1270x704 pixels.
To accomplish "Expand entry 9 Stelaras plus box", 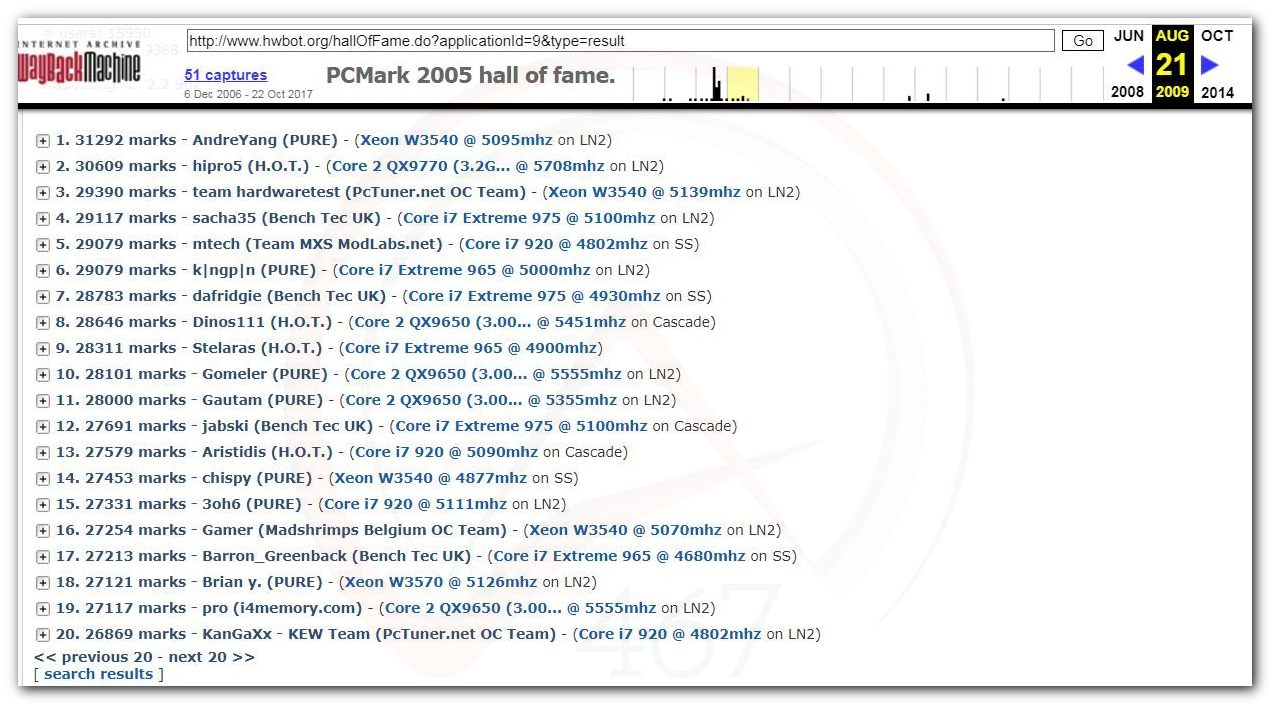I will coord(43,349).
